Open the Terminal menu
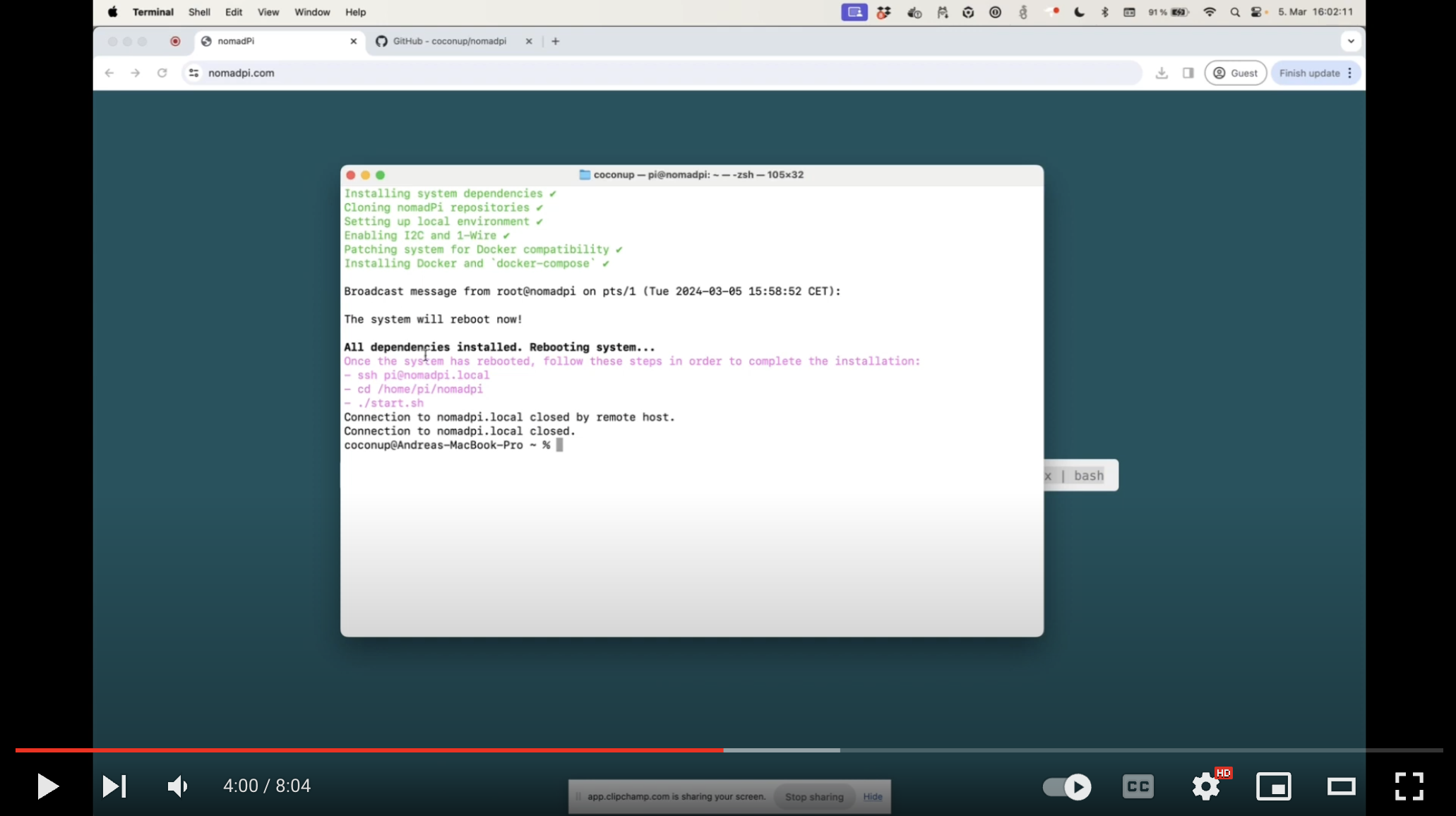This screenshot has height=816, width=1456. click(153, 12)
